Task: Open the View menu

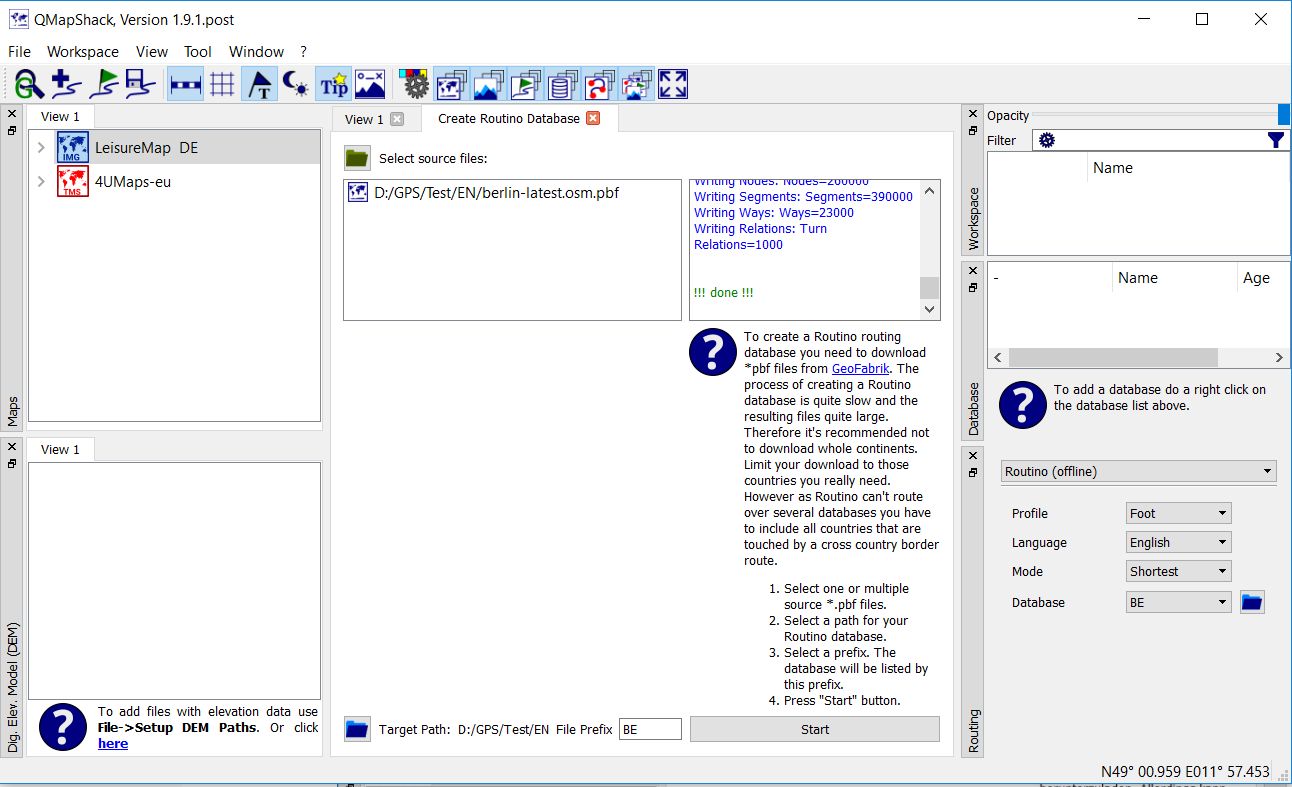Action: click(152, 52)
